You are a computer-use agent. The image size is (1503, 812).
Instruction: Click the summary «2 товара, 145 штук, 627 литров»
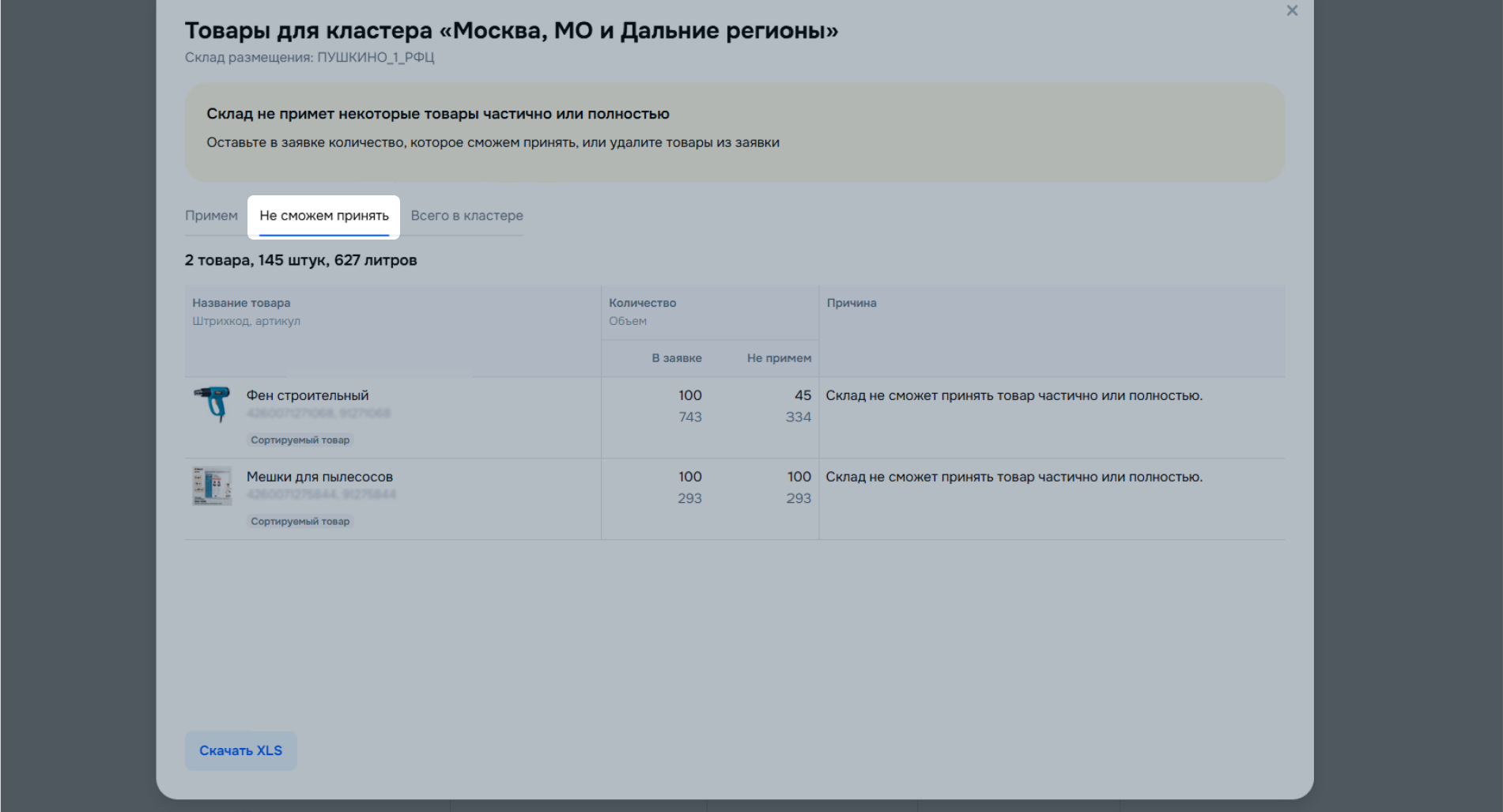tap(300, 260)
